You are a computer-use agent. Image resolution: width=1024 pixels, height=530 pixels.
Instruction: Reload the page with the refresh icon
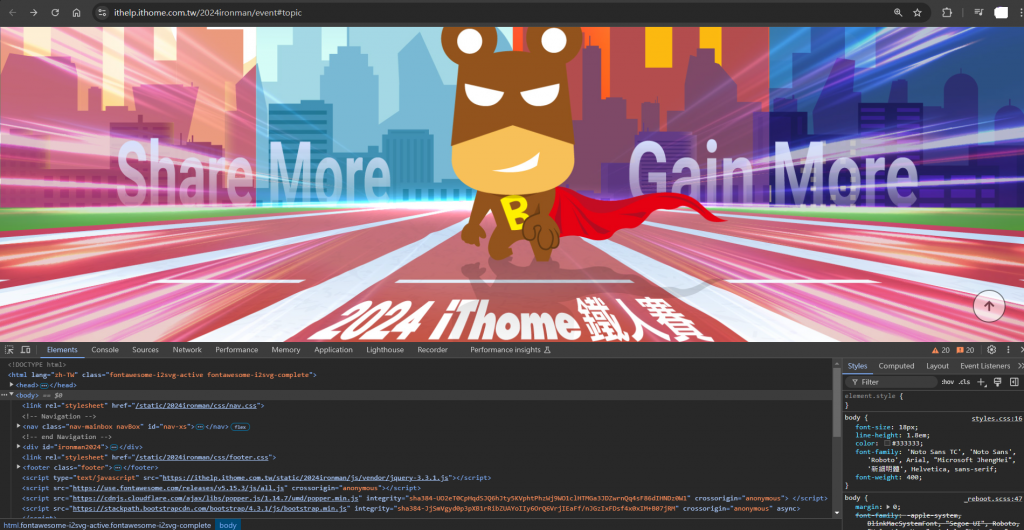[56, 12]
